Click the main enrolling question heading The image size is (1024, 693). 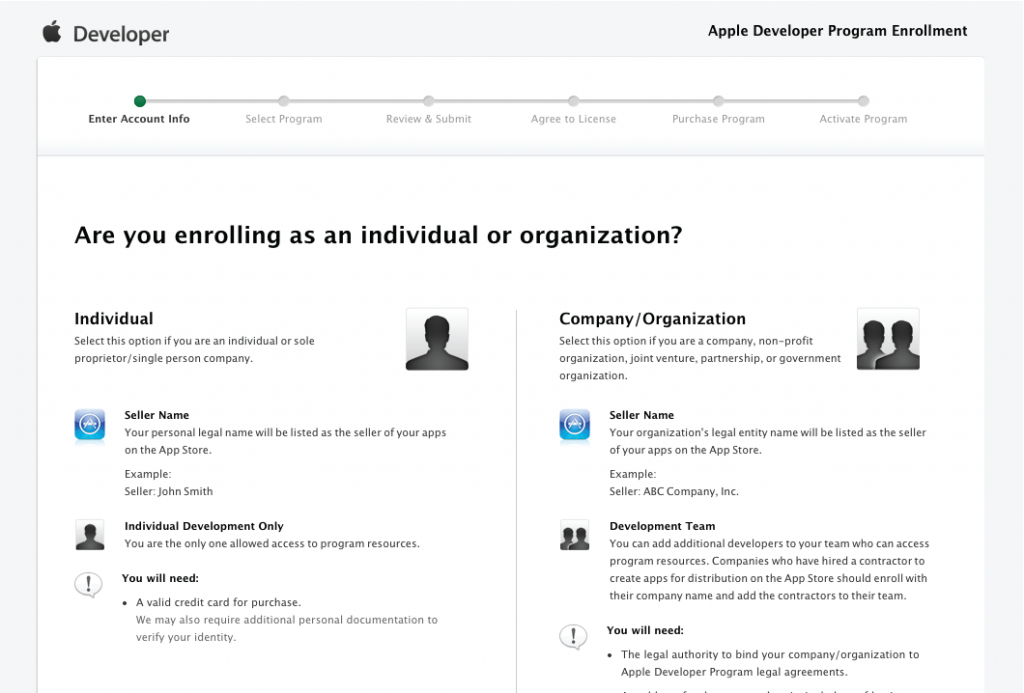point(378,235)
